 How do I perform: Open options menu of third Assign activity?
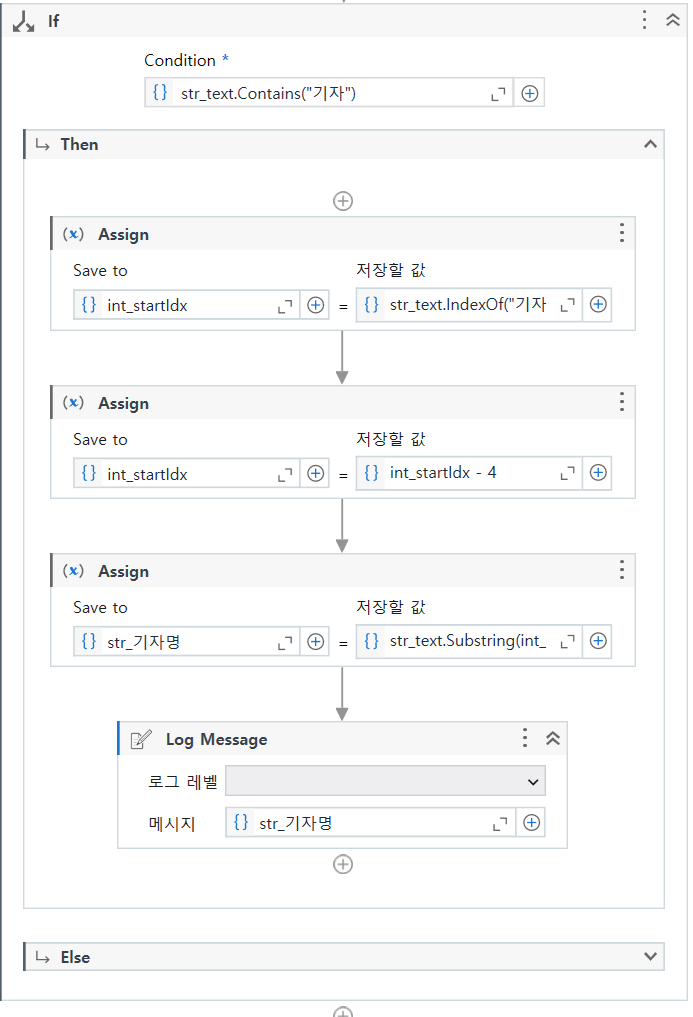click(622, 569)
